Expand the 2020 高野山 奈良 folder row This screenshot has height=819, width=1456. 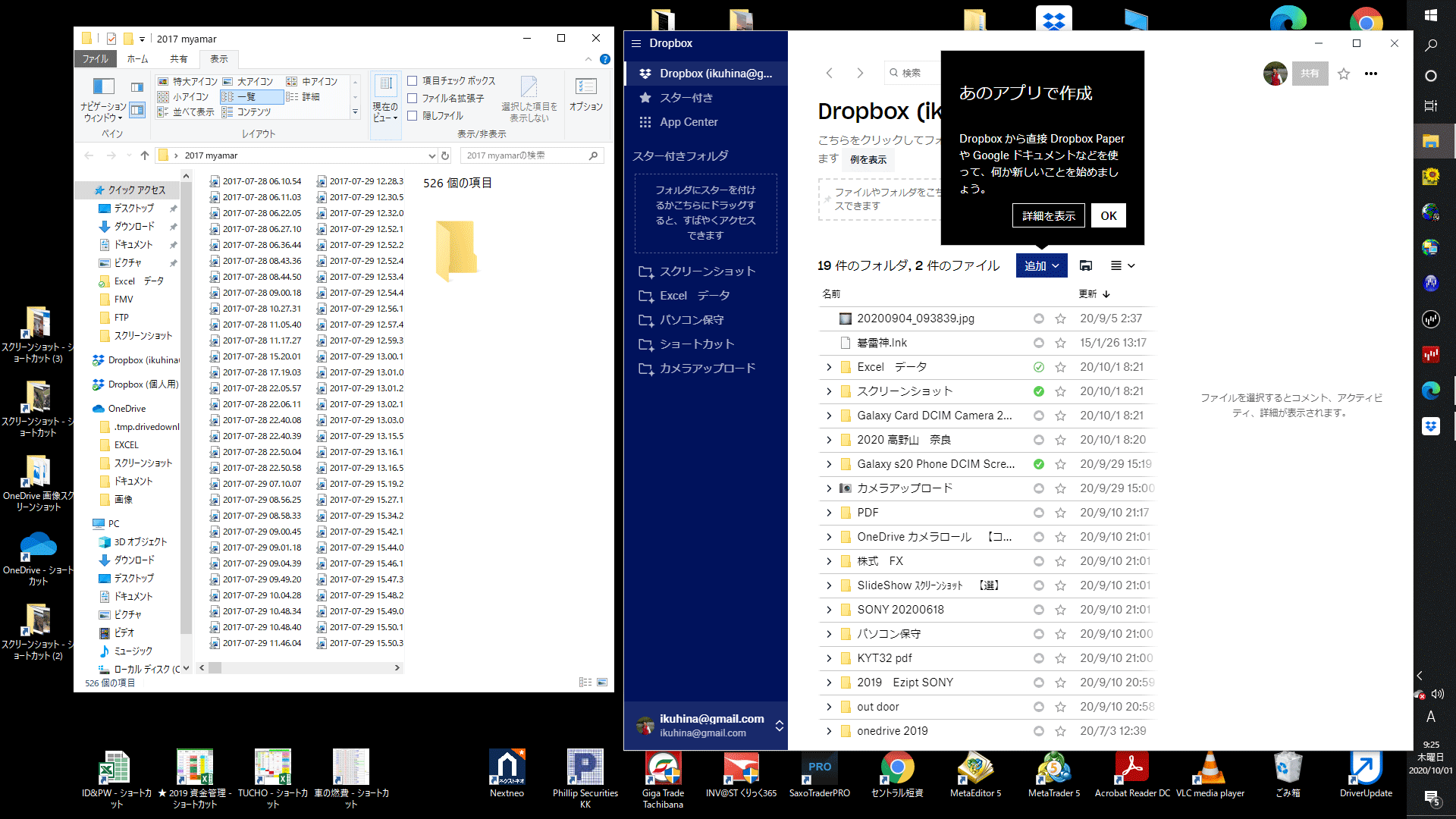829,440
